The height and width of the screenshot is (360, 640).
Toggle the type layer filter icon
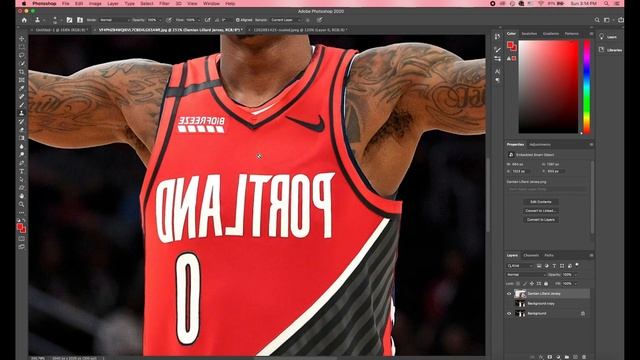(554, 266)
